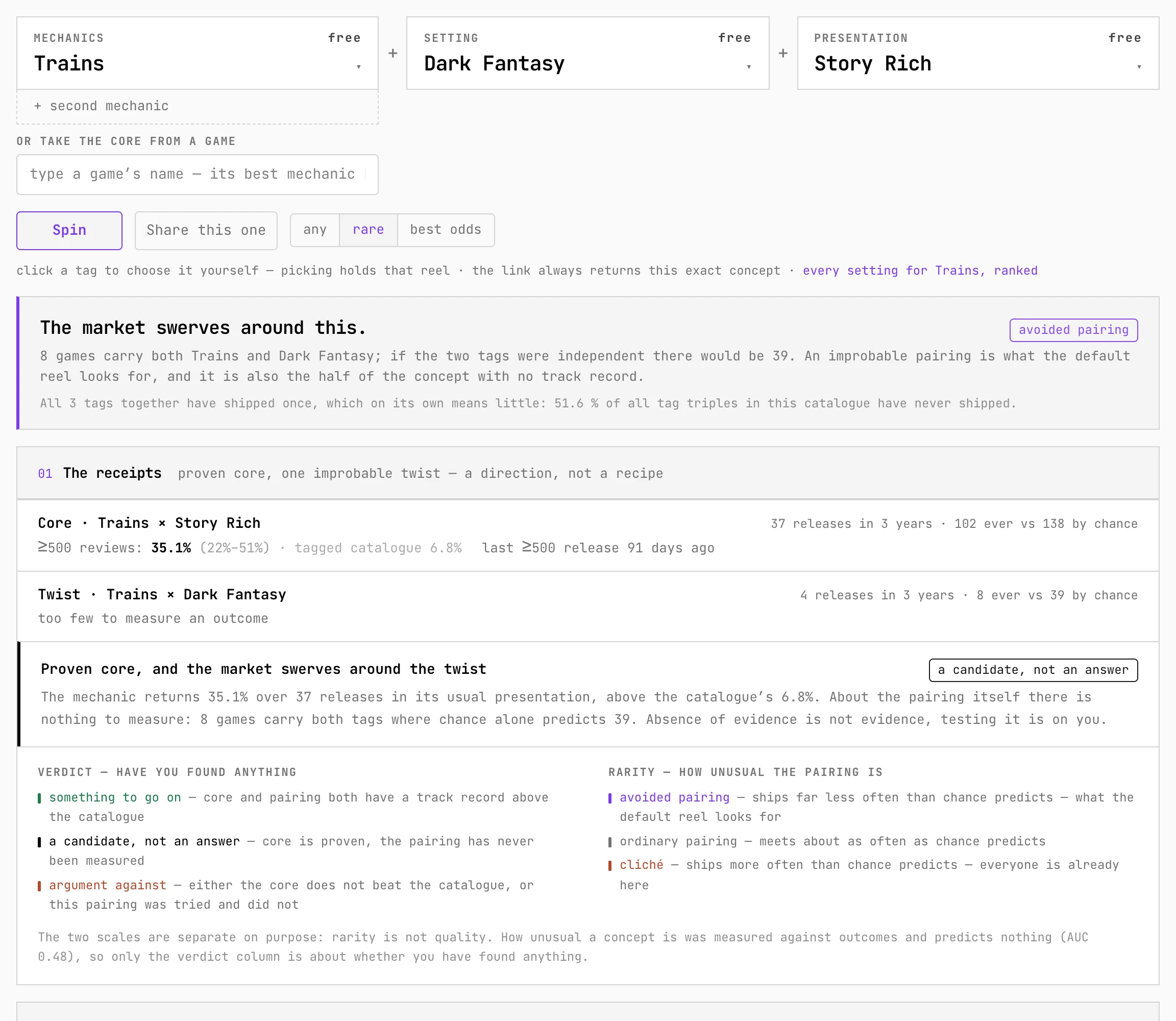Click the 'Core · Trains × Story Rich' row title
1176x1021 pixels.
click(149, 523)
